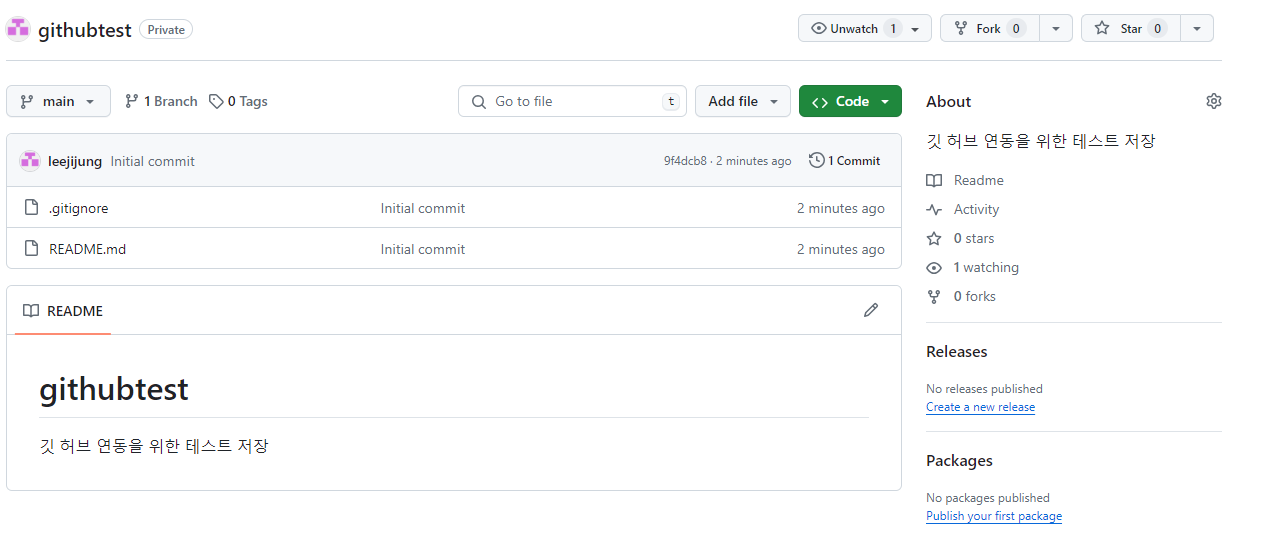Image resolution: width=1262 pixels, height=550 pixels.
Task: Open the README.md file
Action: point(87,249)
